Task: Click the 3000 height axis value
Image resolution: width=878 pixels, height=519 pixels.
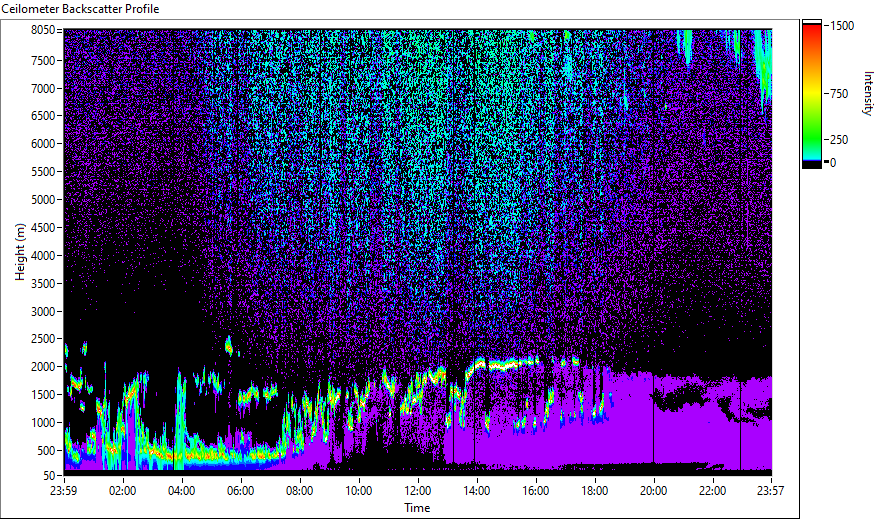Action: (x=43, y=312)
